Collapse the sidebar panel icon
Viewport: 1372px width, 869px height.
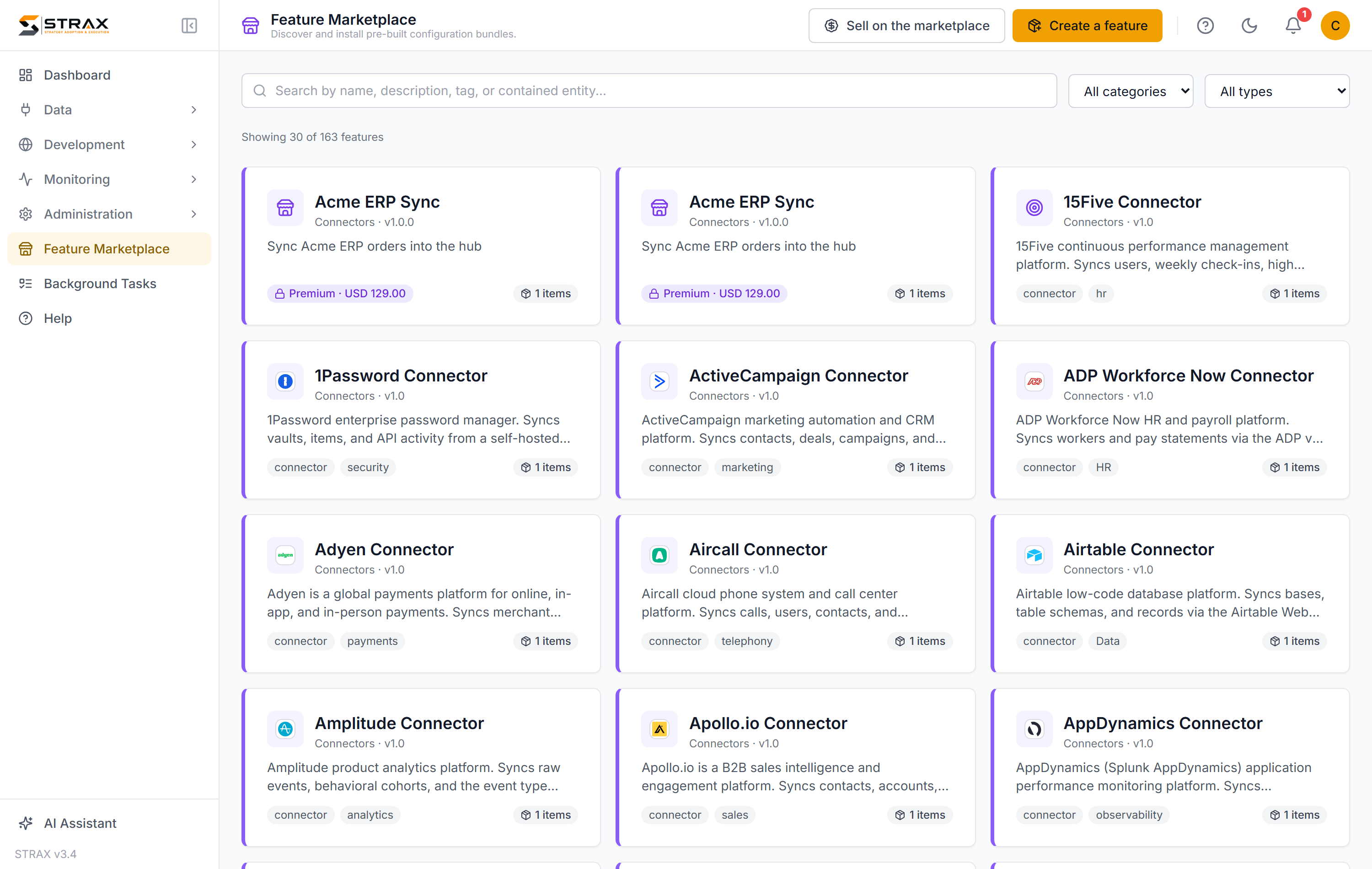[x=189, y=26]
